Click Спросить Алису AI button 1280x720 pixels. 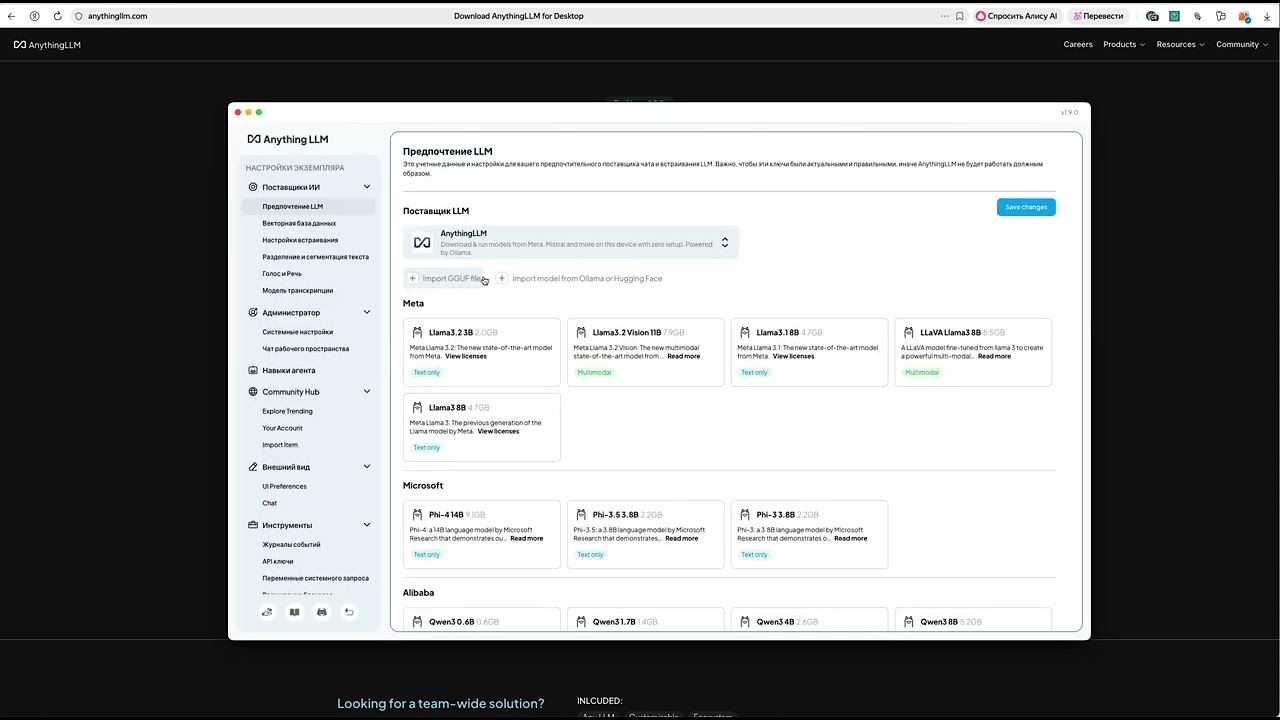coord(1016,16)
